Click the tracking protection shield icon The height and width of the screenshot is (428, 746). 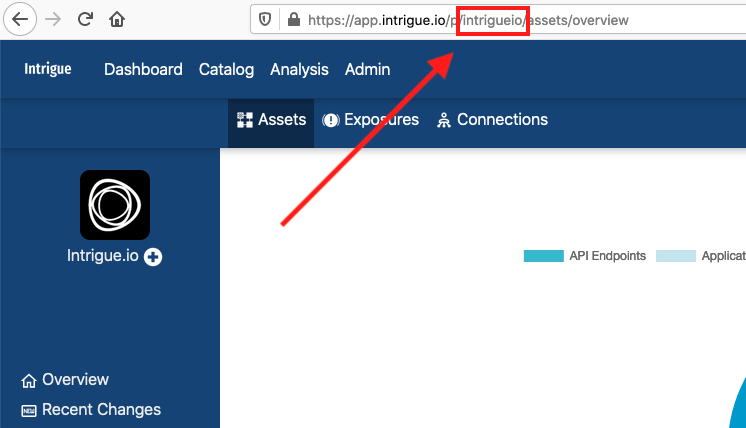(x=265, y=19)
